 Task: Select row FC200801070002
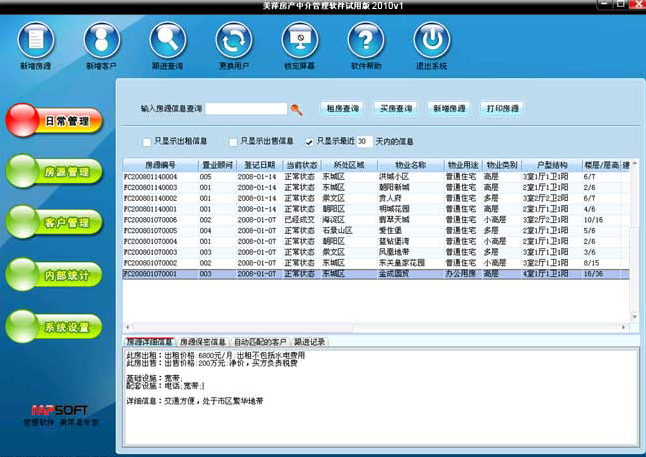376,262
